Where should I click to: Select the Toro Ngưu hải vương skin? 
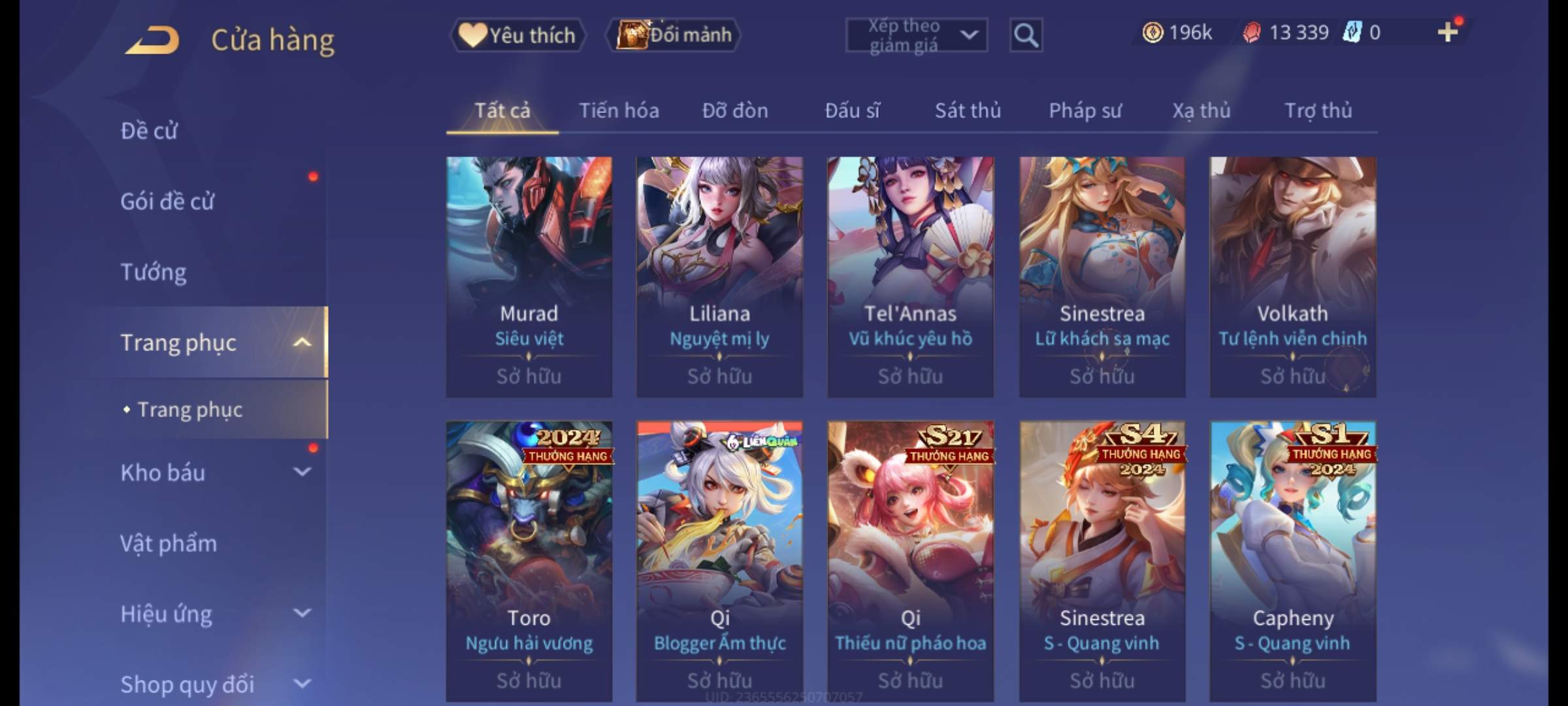coord(529,562)
